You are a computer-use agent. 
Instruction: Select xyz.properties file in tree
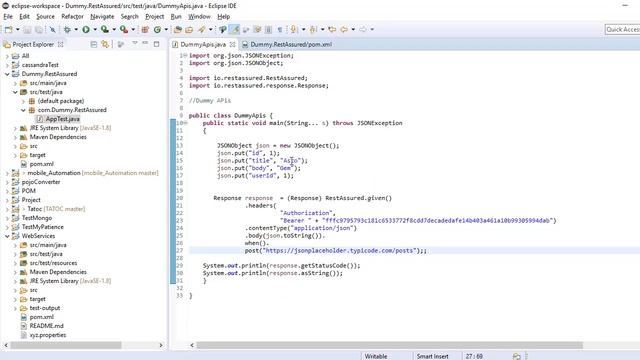pos(48,335)
